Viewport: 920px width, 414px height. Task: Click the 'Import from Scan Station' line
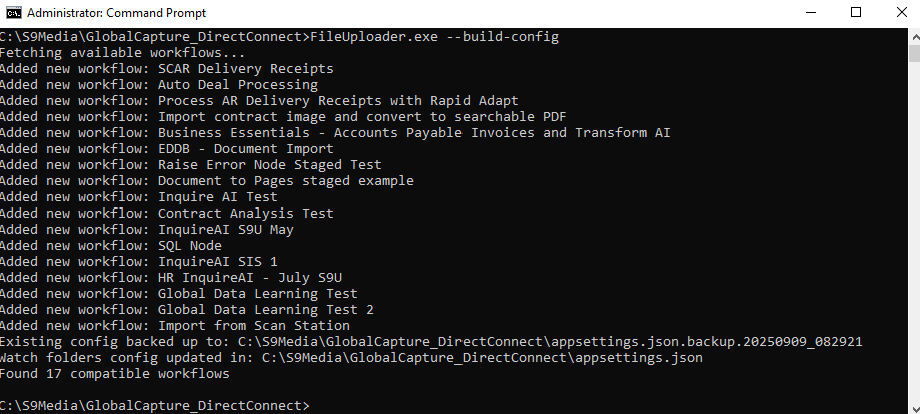253,325
